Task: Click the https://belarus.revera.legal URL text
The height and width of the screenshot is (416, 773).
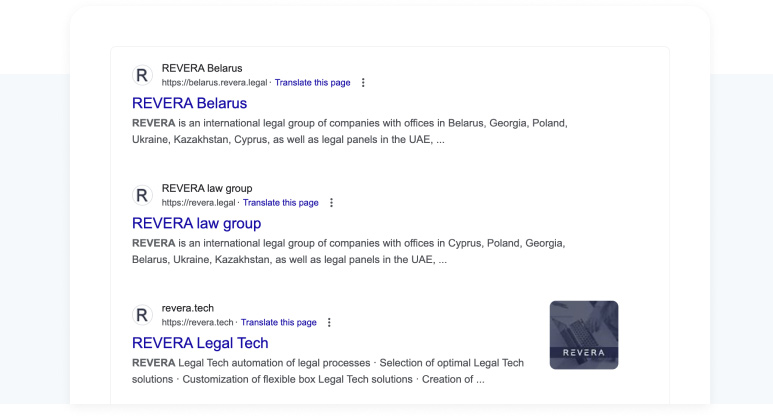Action: click(214, 83)
